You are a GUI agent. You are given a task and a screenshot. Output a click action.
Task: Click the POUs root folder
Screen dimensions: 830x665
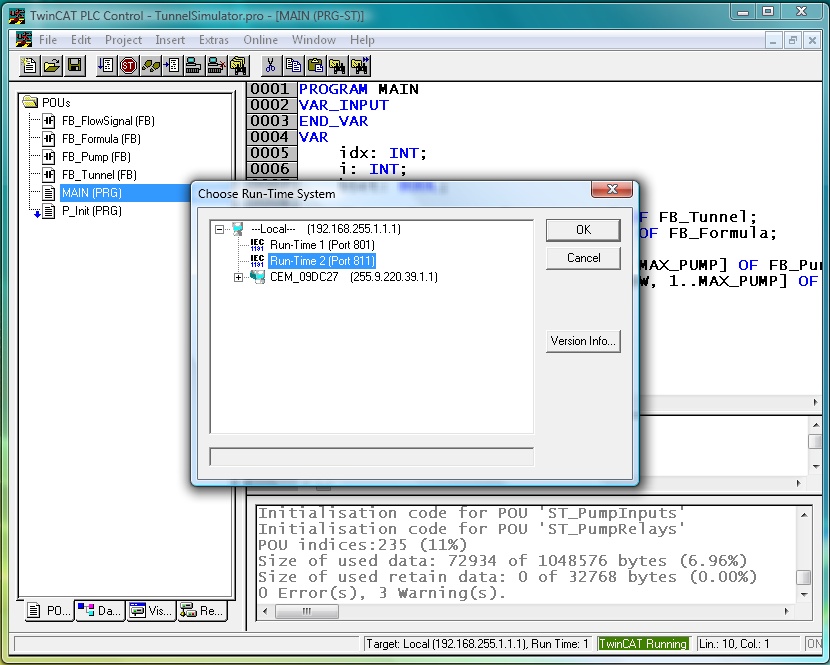pos(47,102)
